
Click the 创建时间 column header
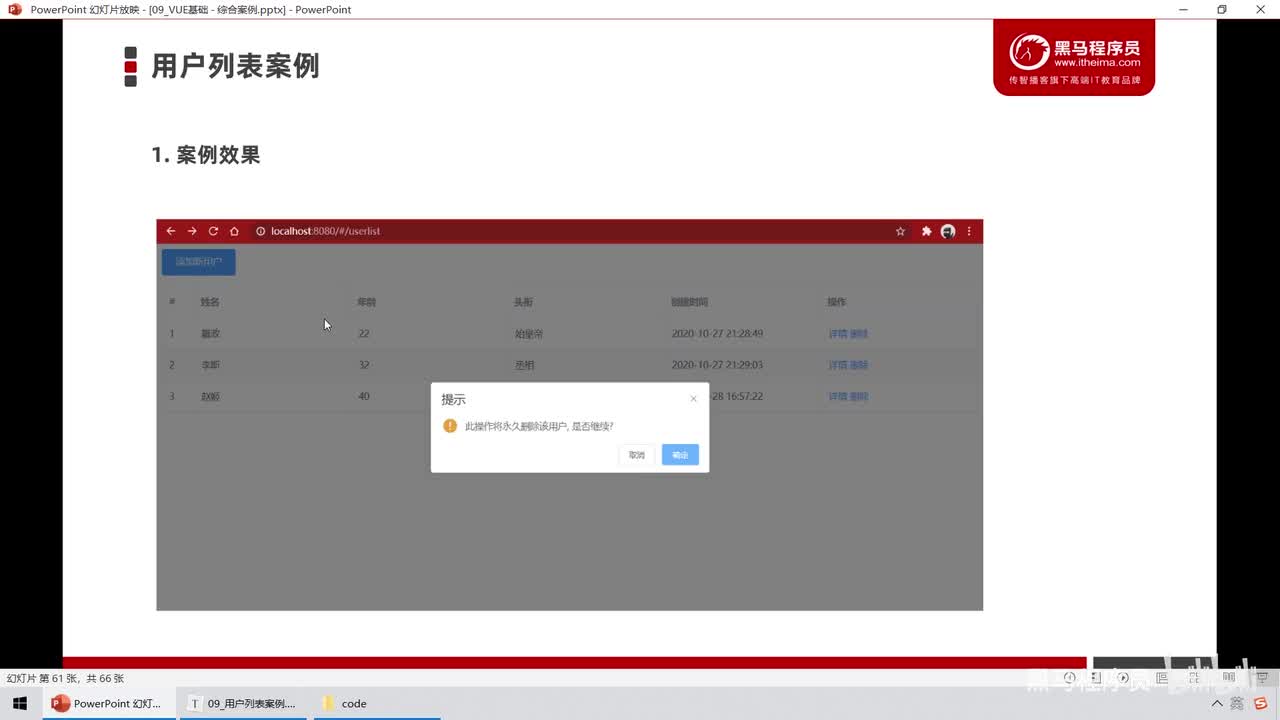pyautogui.click(x=690, y=302)
